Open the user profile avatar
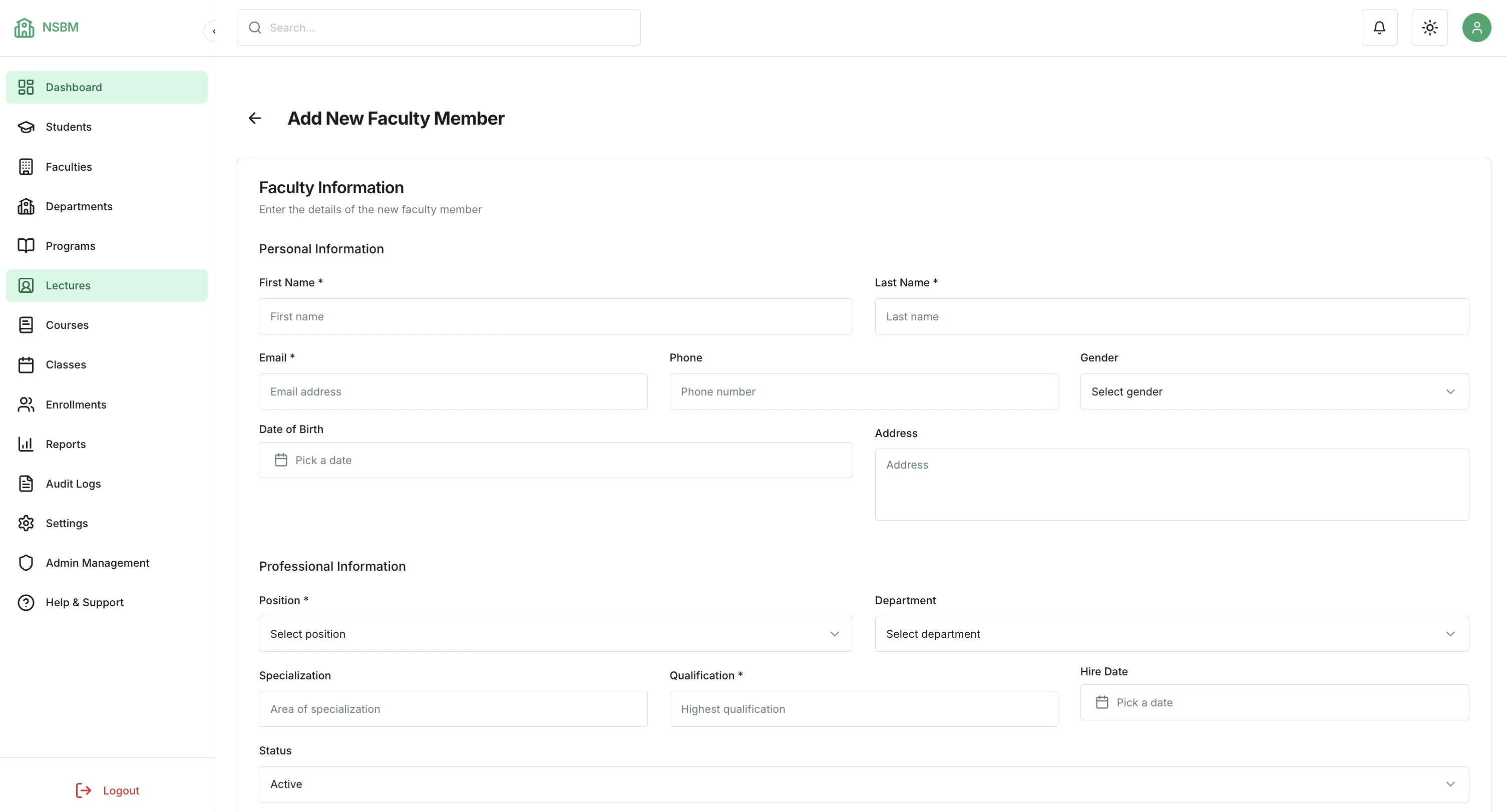This screenshot has width=1506, height=812. pyautogui.click(x=1476, y=28)
